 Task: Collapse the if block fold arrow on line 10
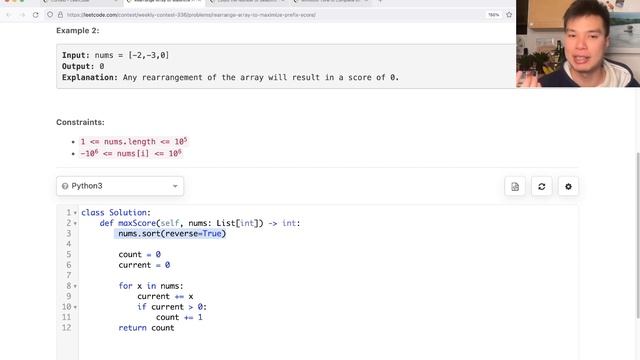[x=75, y=307]
